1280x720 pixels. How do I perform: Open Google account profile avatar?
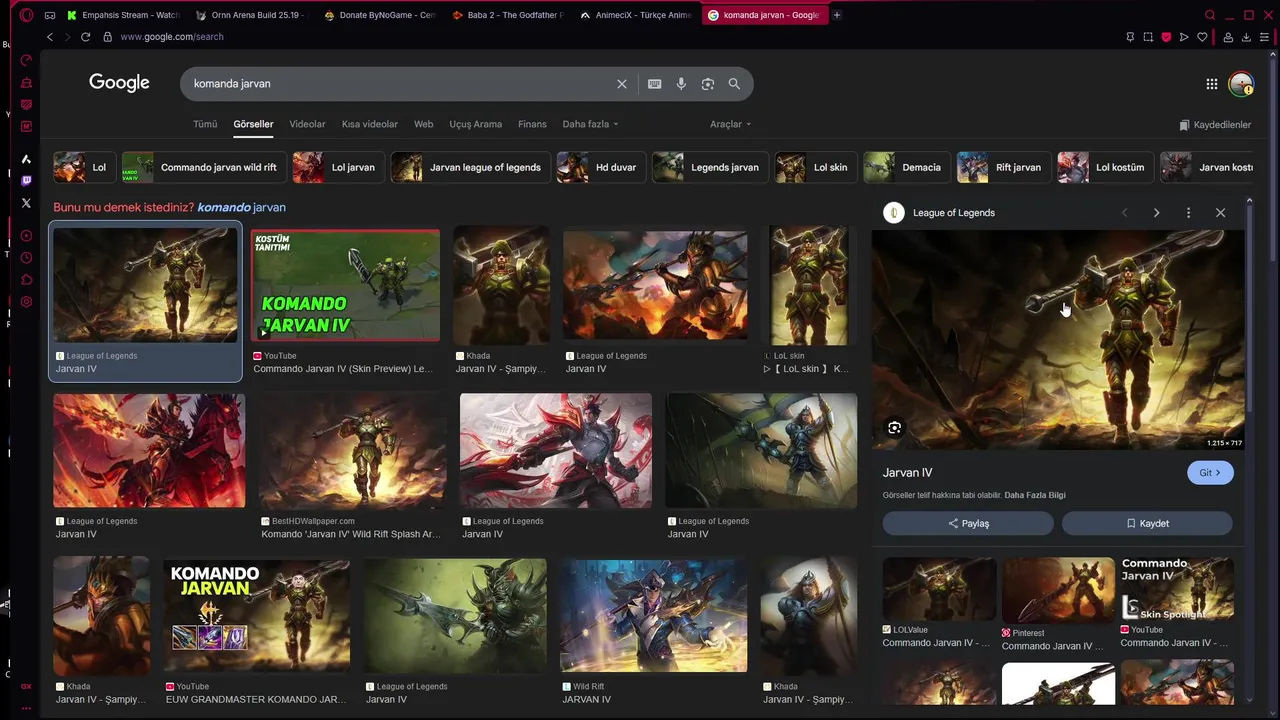(x=1241, y=84)
